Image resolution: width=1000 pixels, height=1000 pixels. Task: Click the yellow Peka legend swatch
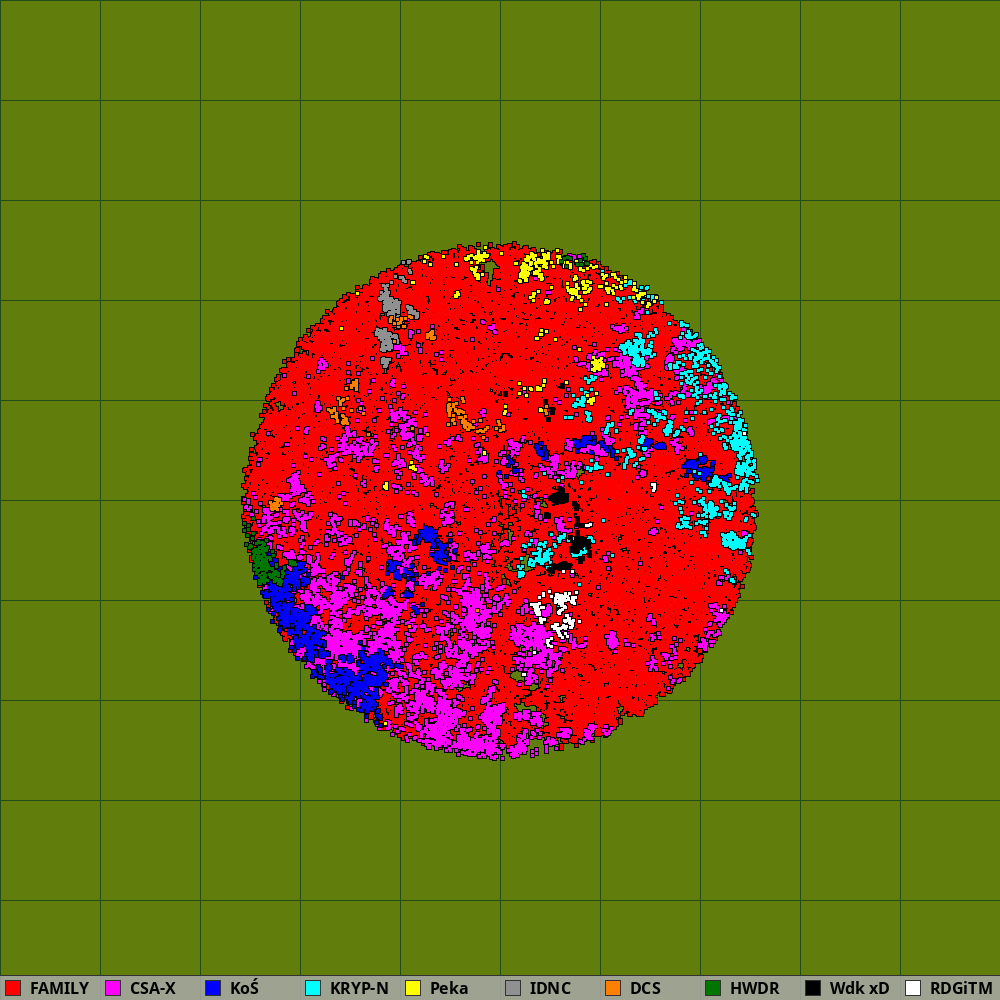413,988
